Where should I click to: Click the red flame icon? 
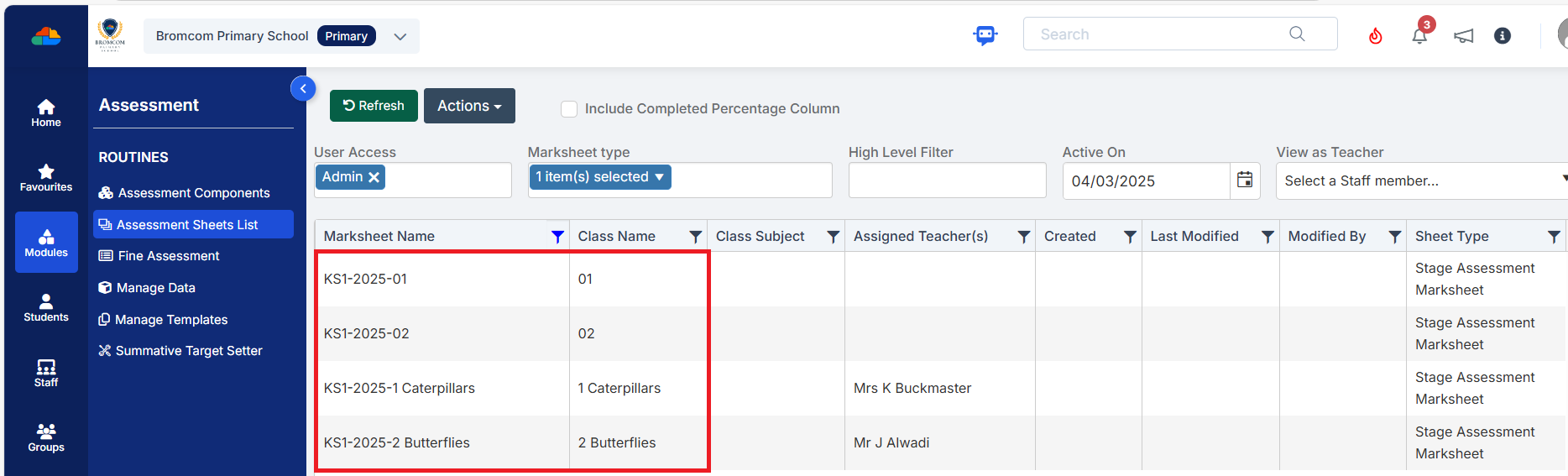[1375, 36]
